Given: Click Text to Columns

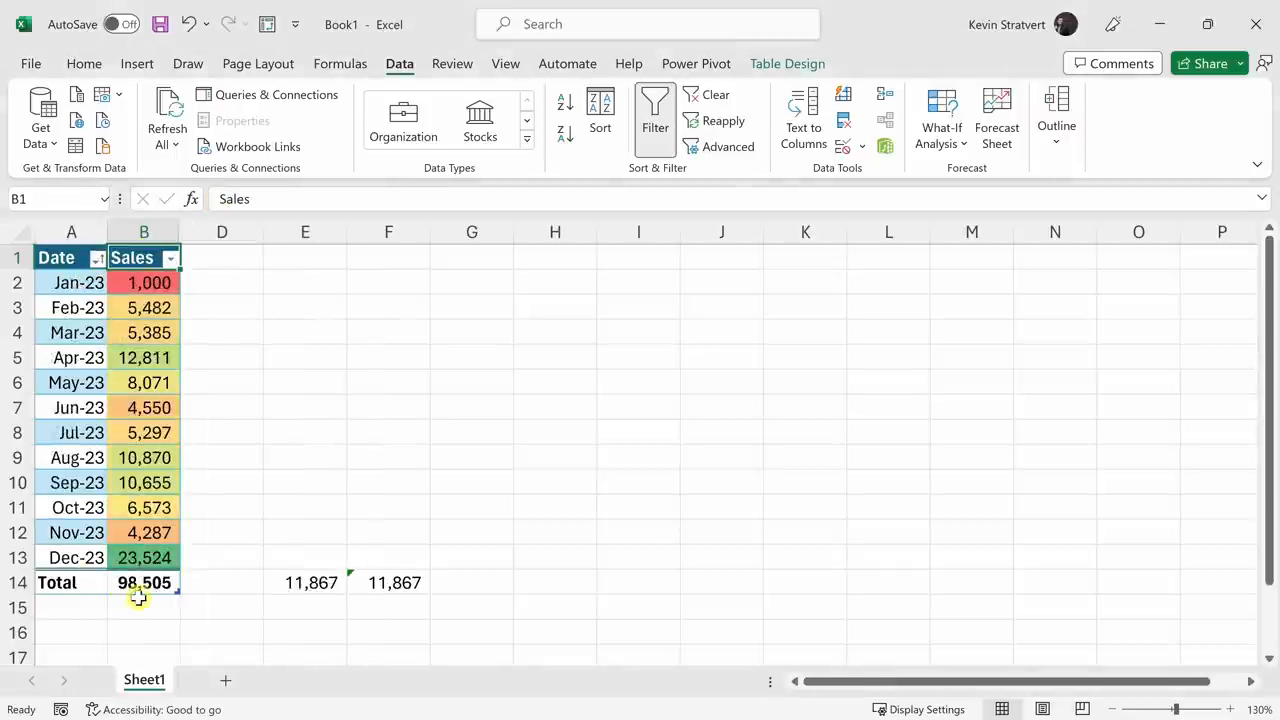Looking at the screenshot, I should 803,119.
